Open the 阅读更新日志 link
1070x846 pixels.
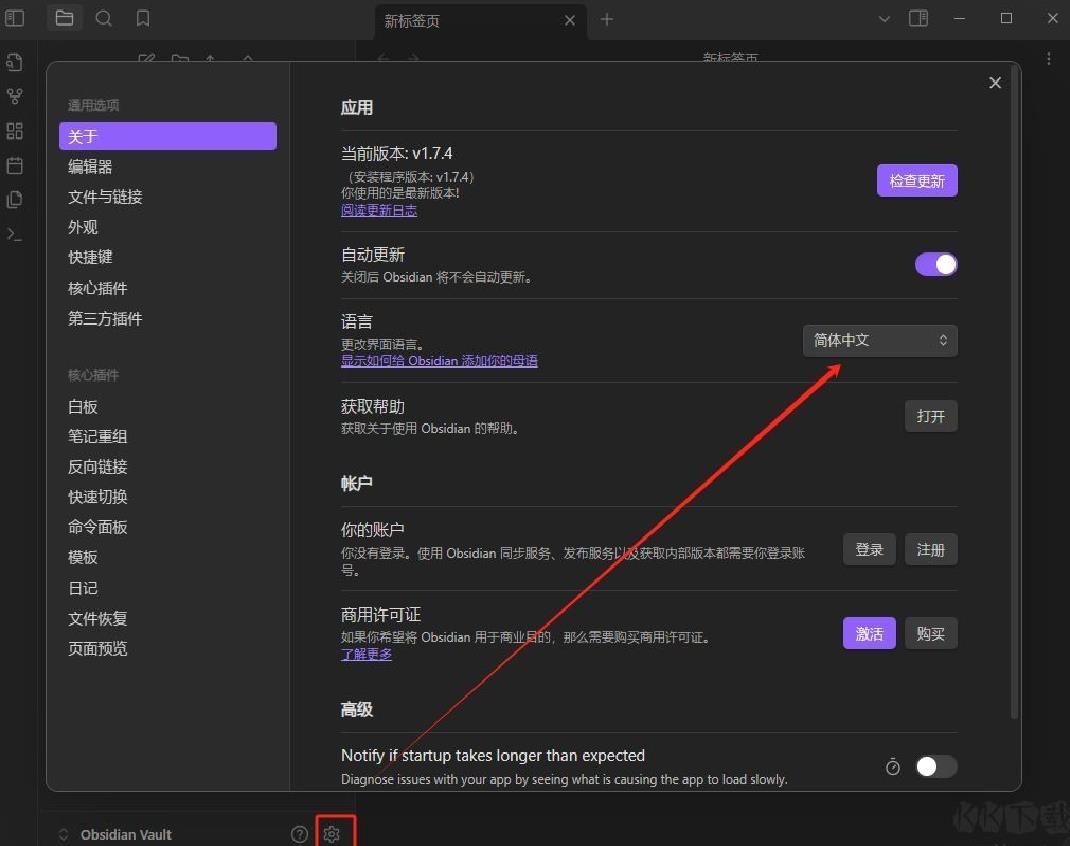coord(379,210)
